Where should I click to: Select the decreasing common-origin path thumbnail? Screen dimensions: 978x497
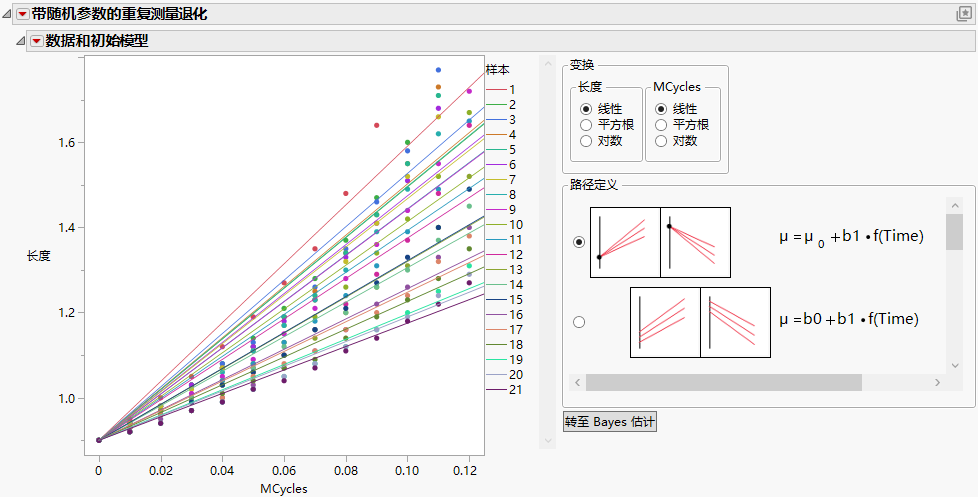click(695, 242)
